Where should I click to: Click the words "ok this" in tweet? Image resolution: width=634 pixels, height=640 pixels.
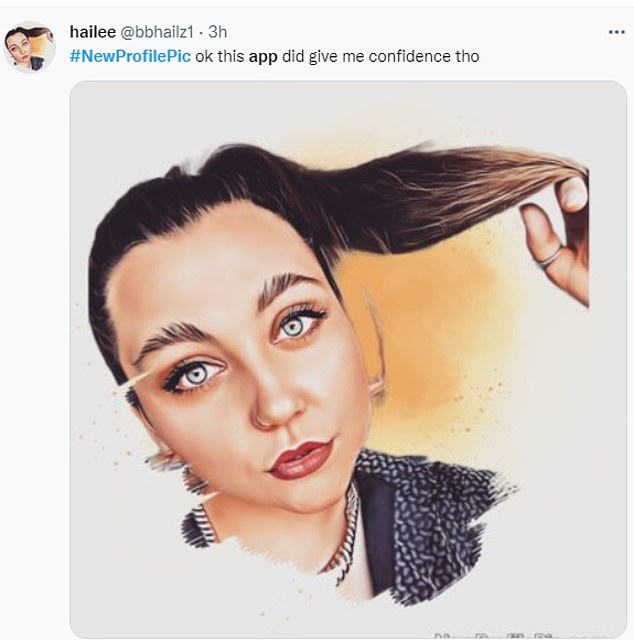pos(219,56)
